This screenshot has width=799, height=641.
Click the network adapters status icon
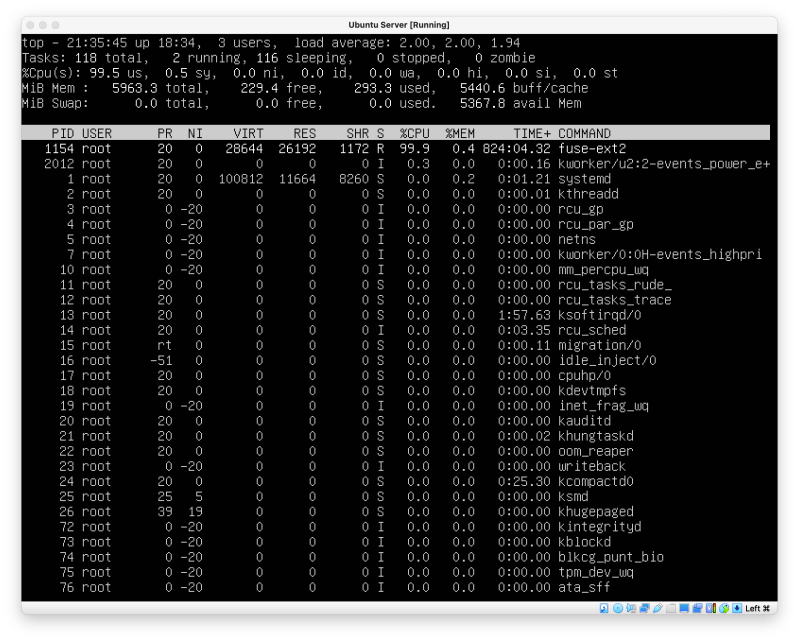(x=645, y=608)
